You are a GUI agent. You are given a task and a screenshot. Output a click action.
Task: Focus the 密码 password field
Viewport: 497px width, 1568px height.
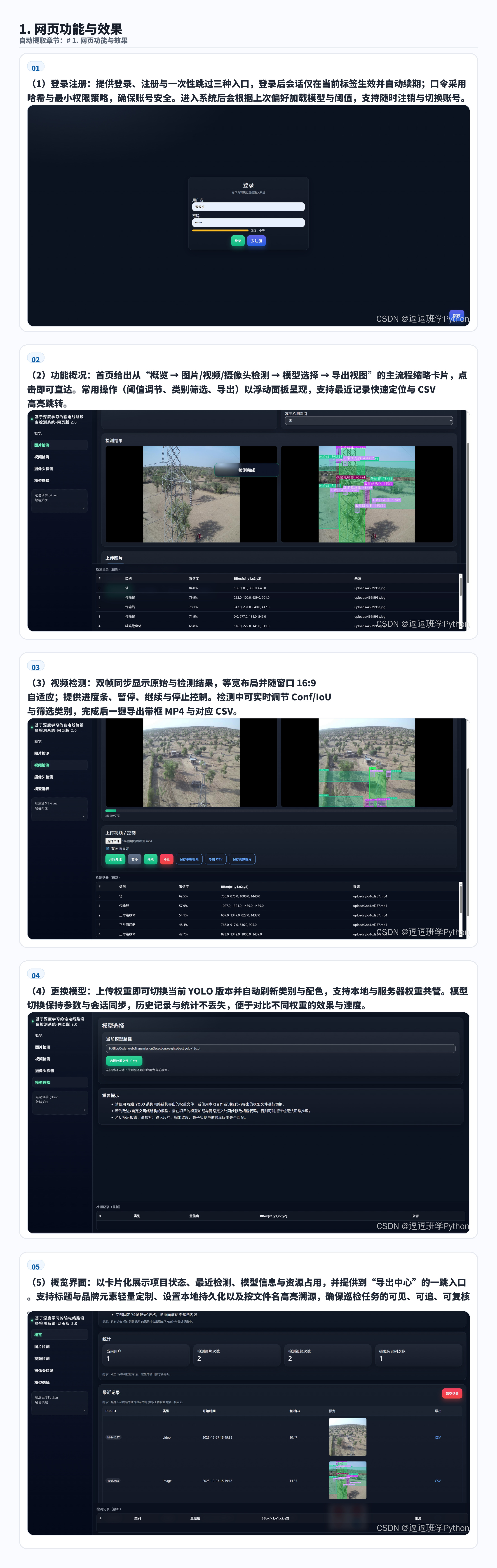[x=248, y=223]
